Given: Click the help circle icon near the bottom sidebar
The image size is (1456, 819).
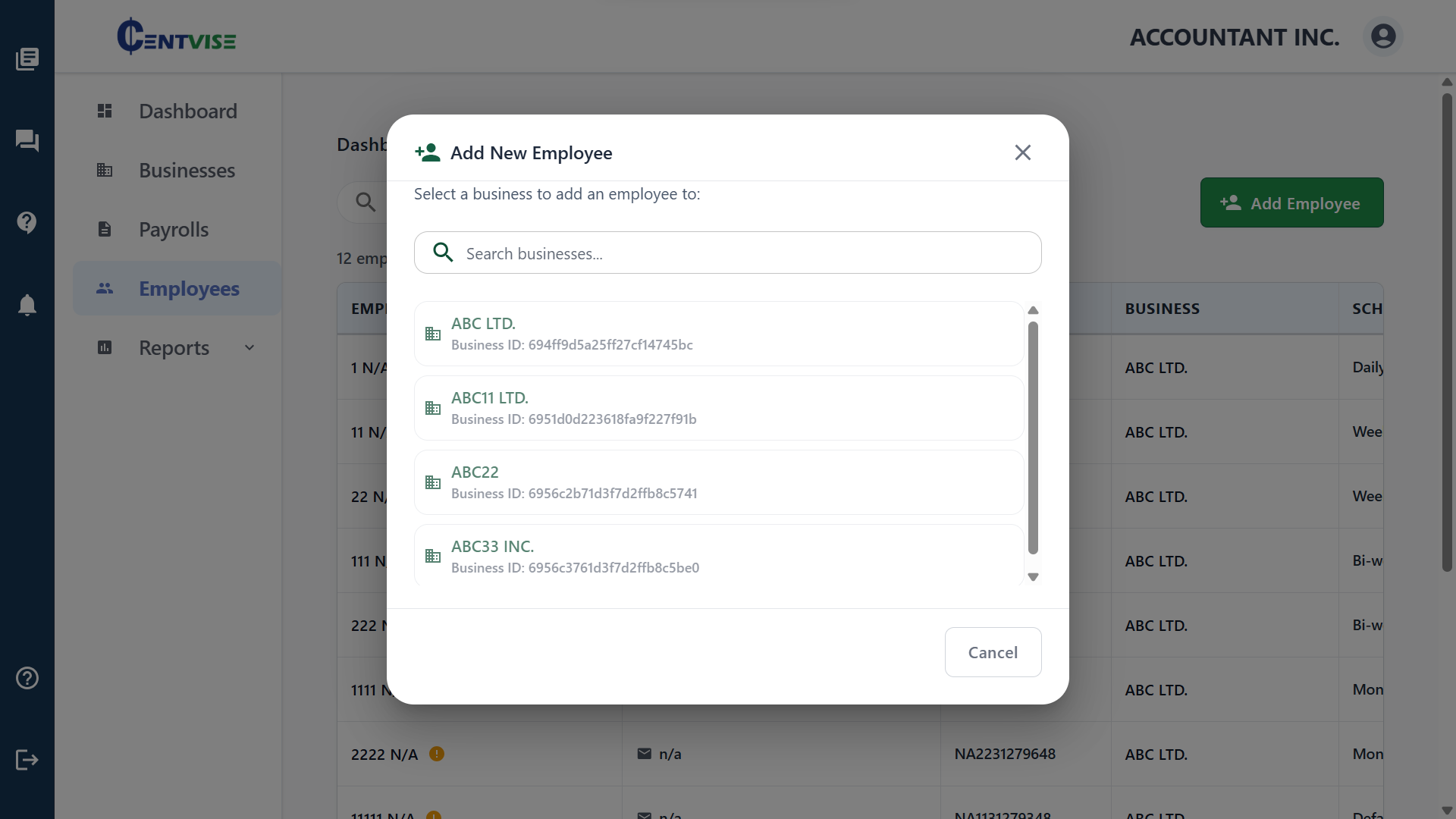Looking at the screenshot, I should 27,678.
